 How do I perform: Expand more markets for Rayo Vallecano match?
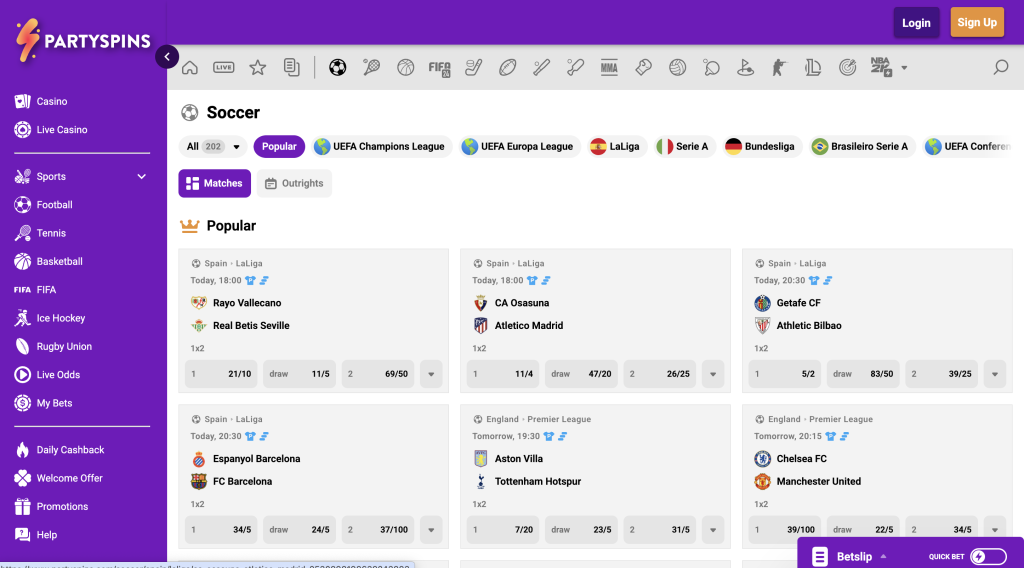coord(431,374)
